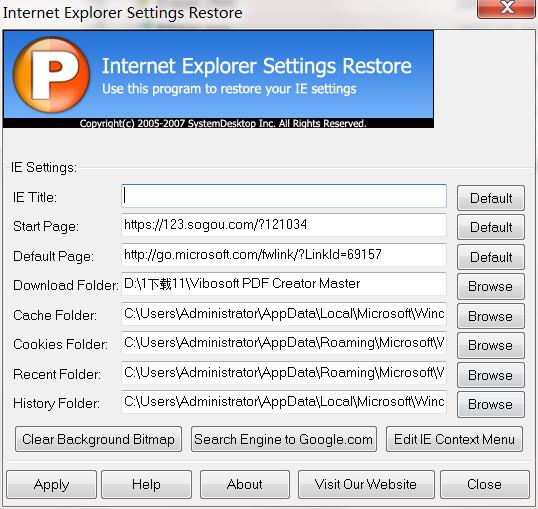
Task: Set Search Engine to Google.com
Action: click(284, 439)
